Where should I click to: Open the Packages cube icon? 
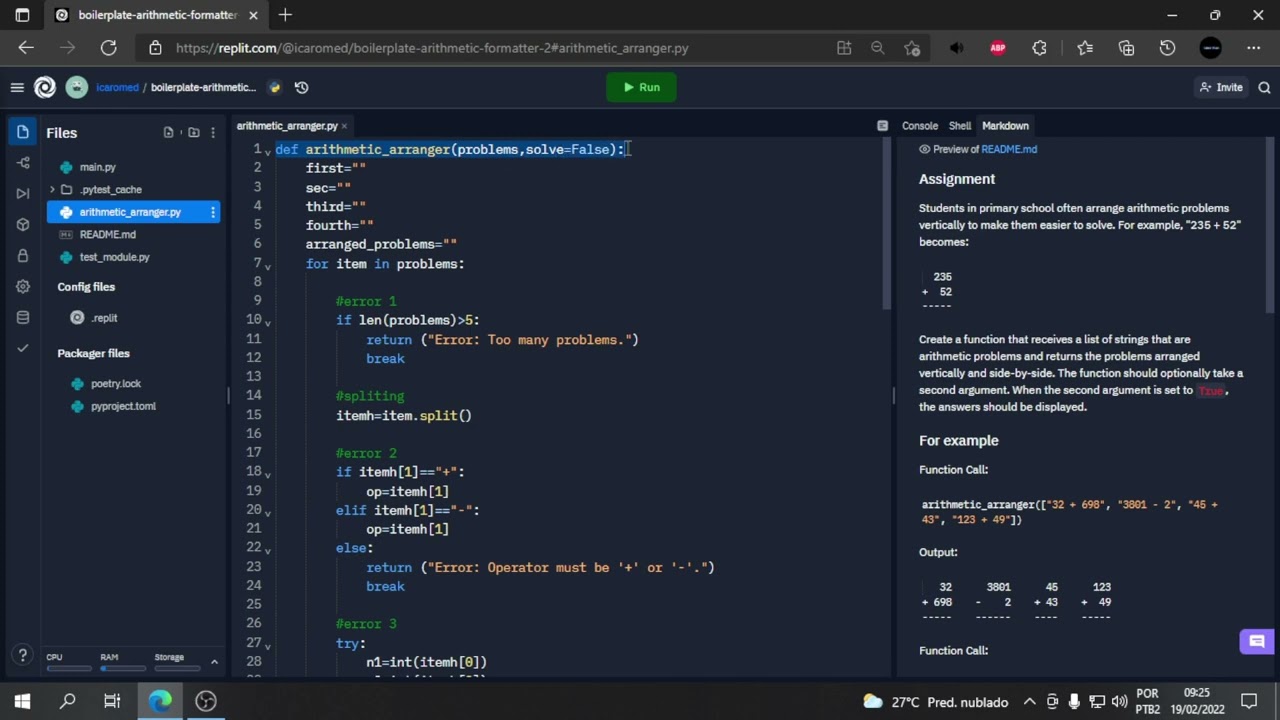tap(23, 225)
